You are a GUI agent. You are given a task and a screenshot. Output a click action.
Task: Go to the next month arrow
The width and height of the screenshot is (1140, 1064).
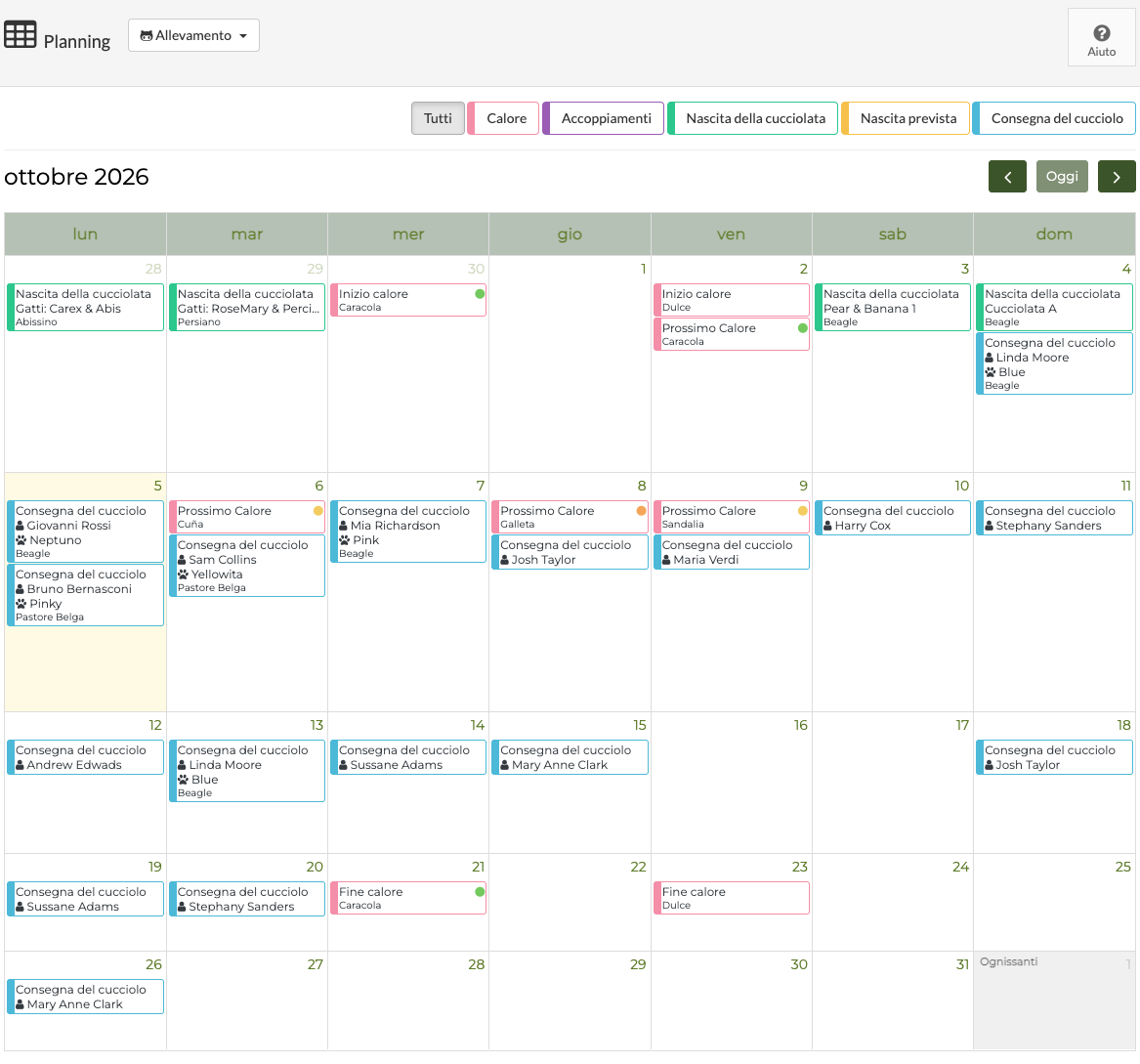[1116, 177]
